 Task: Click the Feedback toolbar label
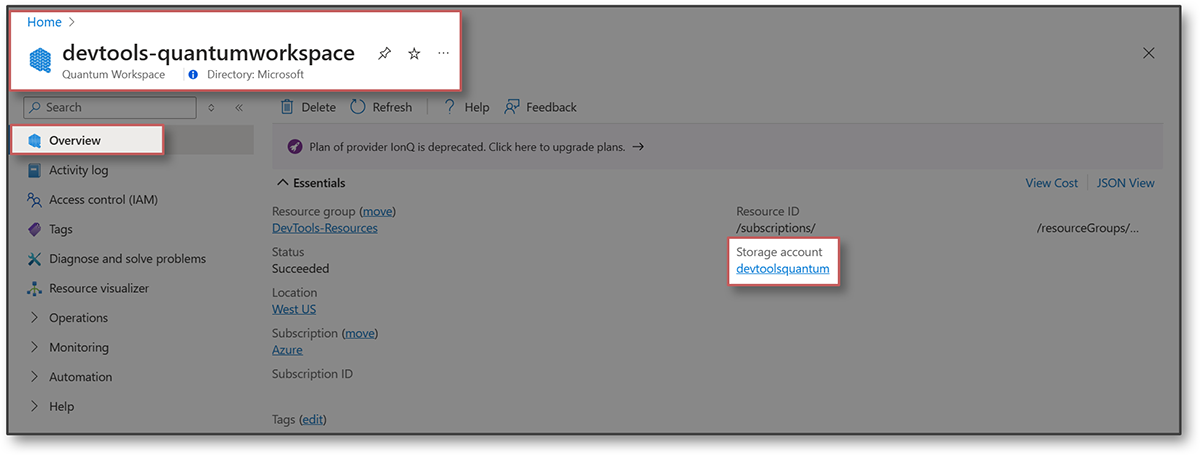552,107
